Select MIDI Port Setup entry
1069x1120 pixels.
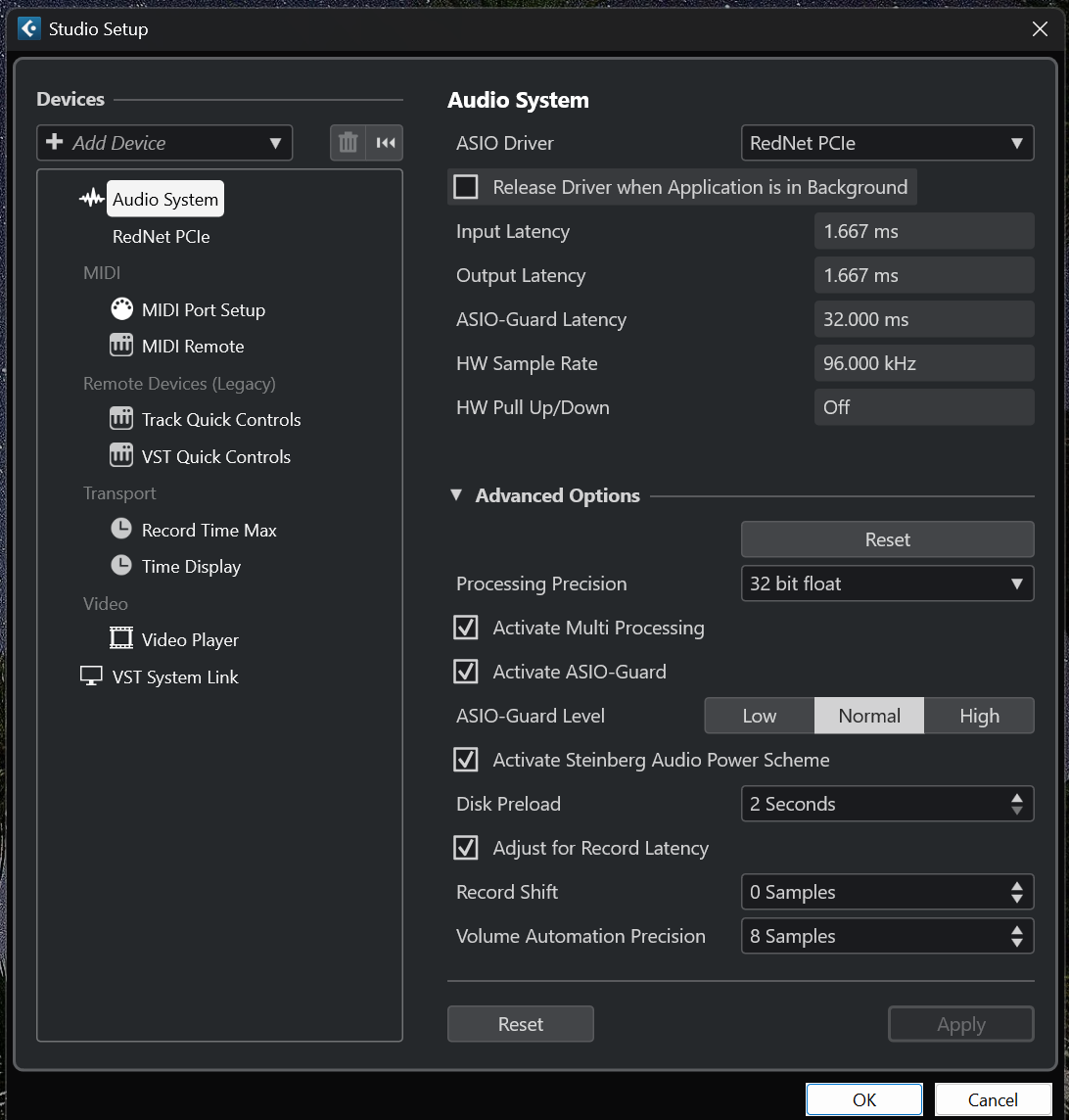click(204, 310)
